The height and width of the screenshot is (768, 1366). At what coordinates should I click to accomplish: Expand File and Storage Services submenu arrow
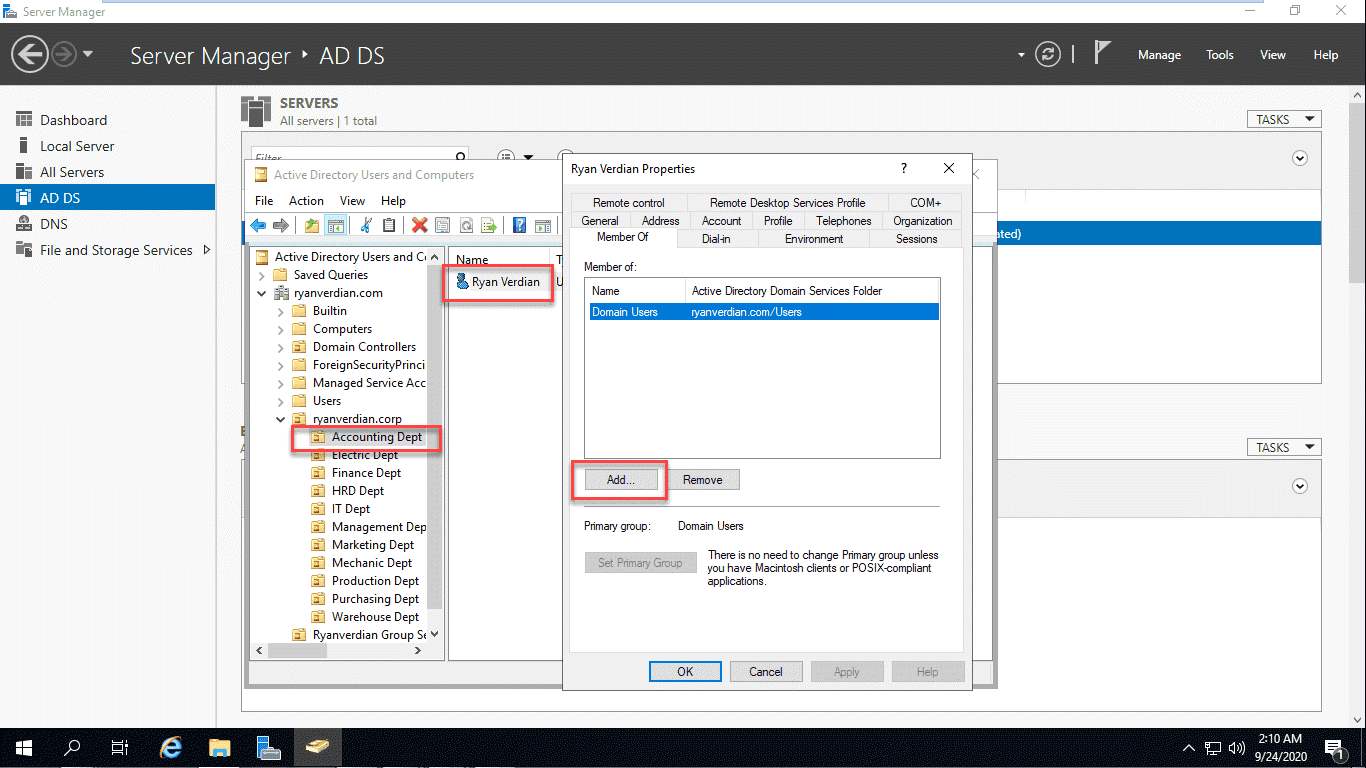pos(206,250)
